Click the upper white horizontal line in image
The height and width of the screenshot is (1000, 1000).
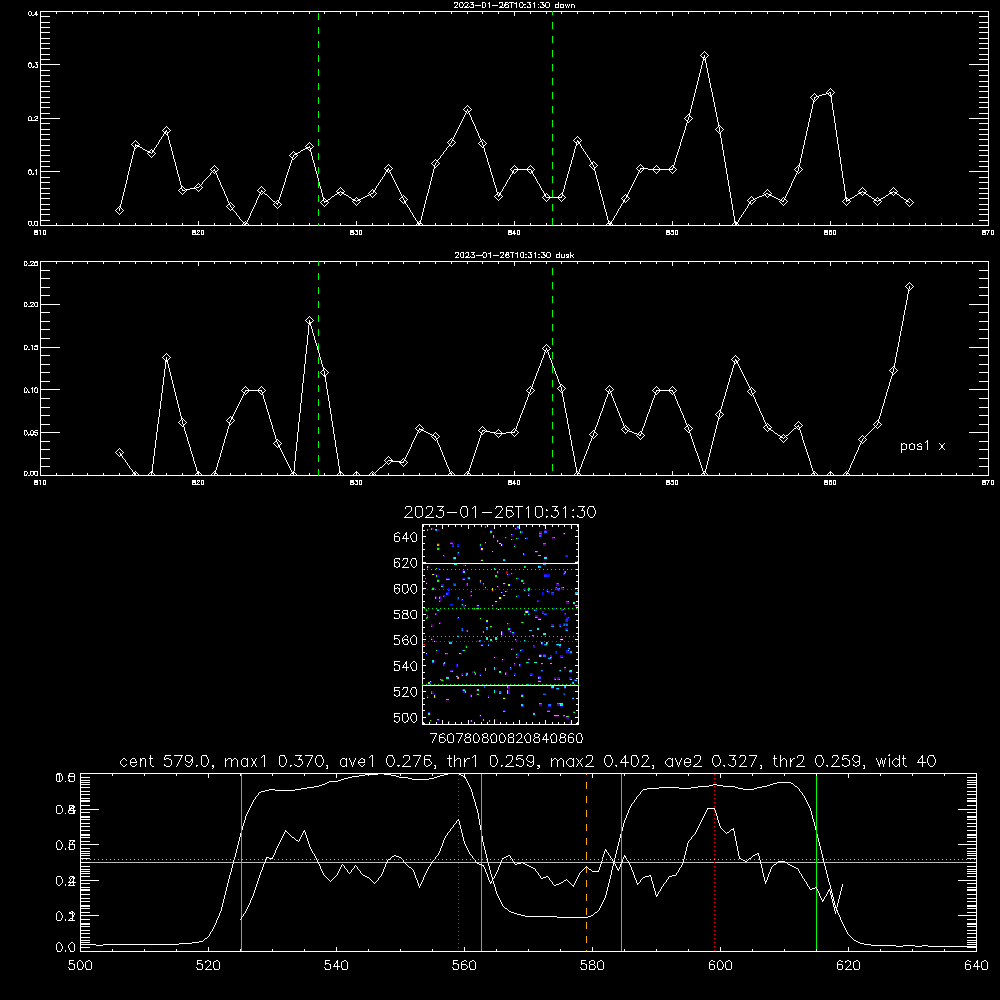(x=501, y=564)
